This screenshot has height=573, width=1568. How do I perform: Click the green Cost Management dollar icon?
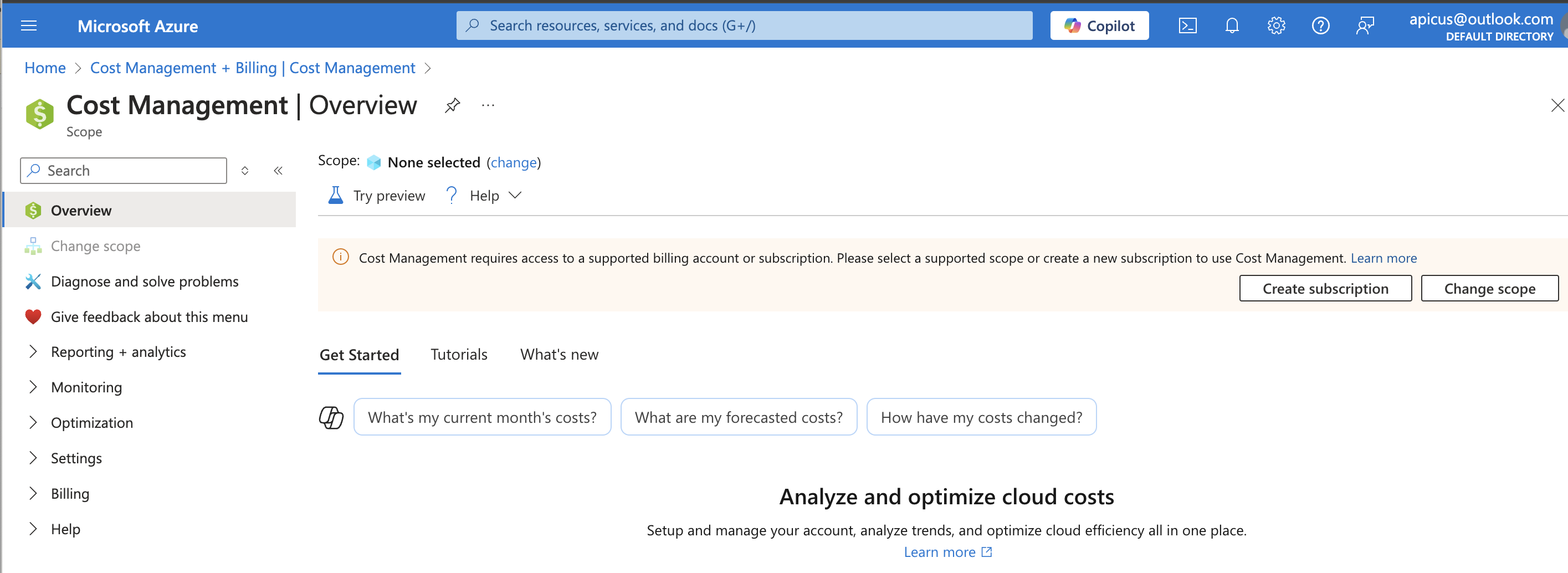coord(40,114)
